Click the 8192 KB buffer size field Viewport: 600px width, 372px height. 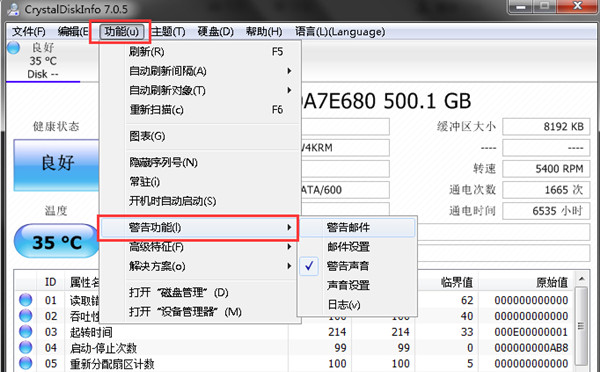tap(546, 127)
